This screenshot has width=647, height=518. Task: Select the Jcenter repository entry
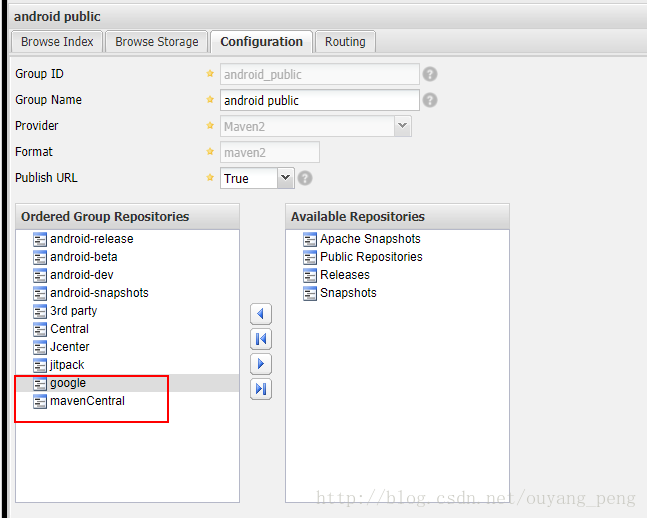point(69,347)
